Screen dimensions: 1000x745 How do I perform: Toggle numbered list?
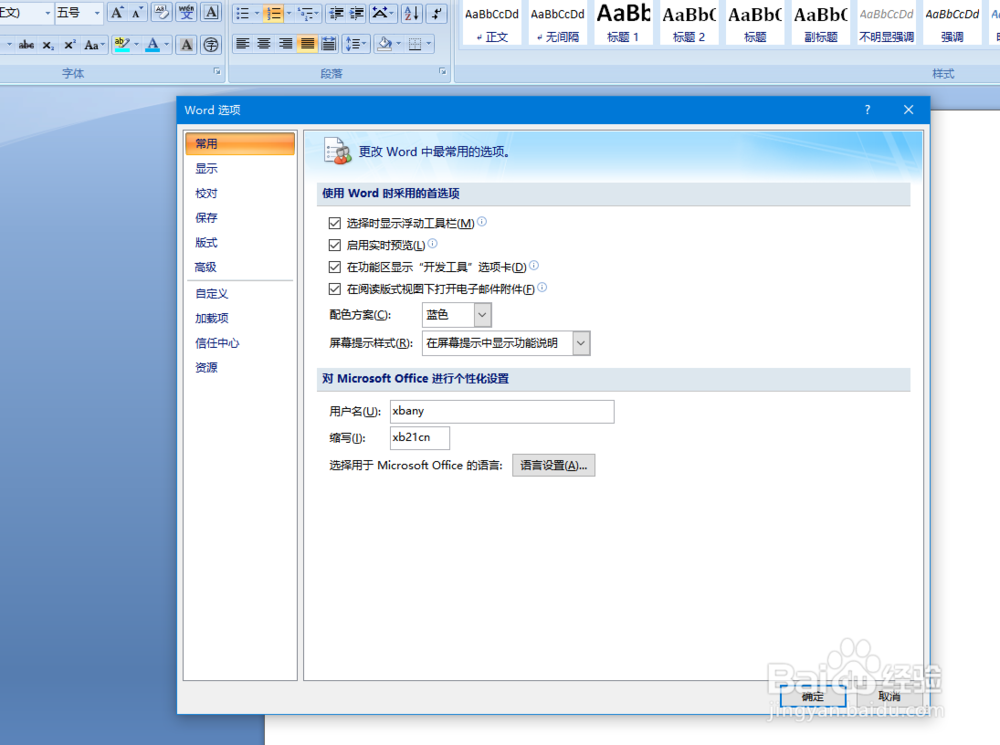tap(274, 13)
